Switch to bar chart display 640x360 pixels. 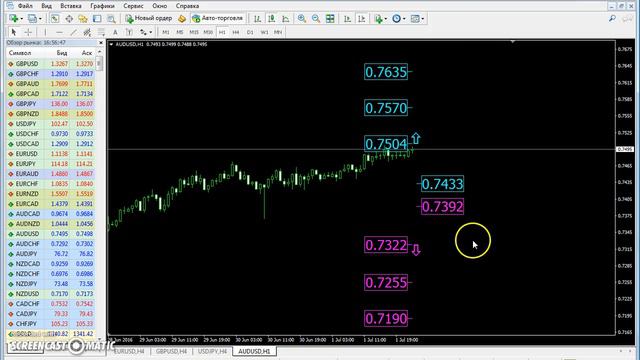[x=257, y=18]
